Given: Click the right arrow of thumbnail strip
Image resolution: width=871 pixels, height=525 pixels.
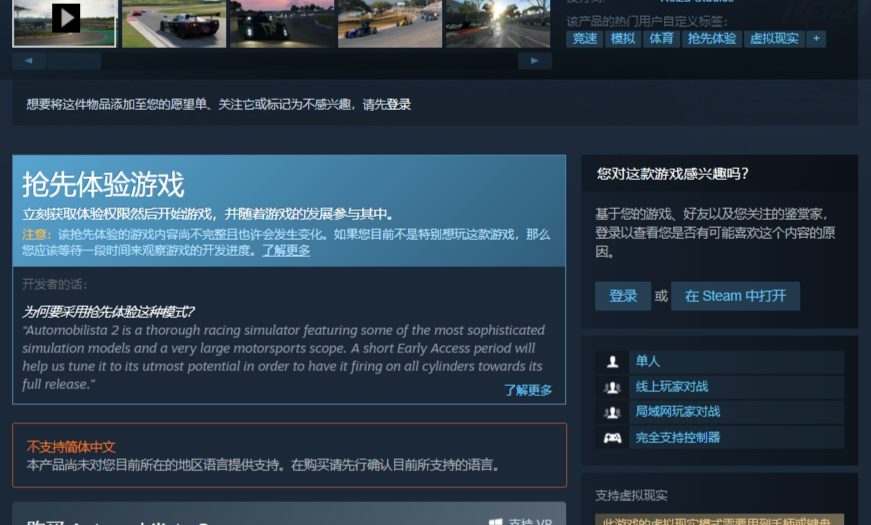Looking at the screenshot, I should (x=534, y=61).
